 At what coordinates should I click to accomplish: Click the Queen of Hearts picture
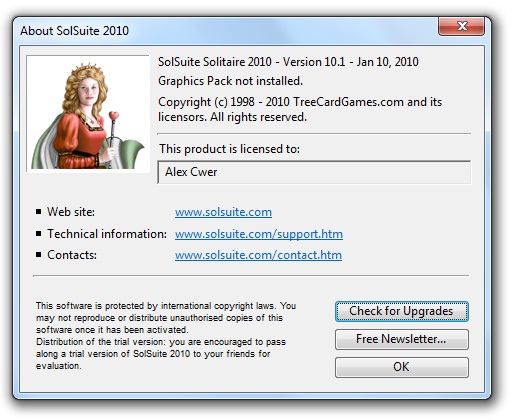[x=88, y=114]
